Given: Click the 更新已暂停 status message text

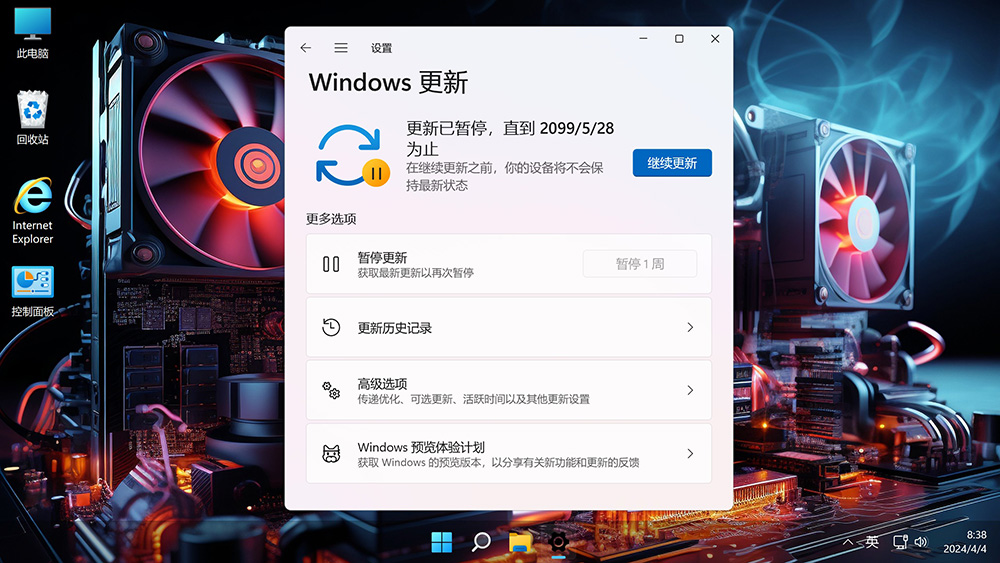Looking at the screenshot, I should tap(510, 138).
